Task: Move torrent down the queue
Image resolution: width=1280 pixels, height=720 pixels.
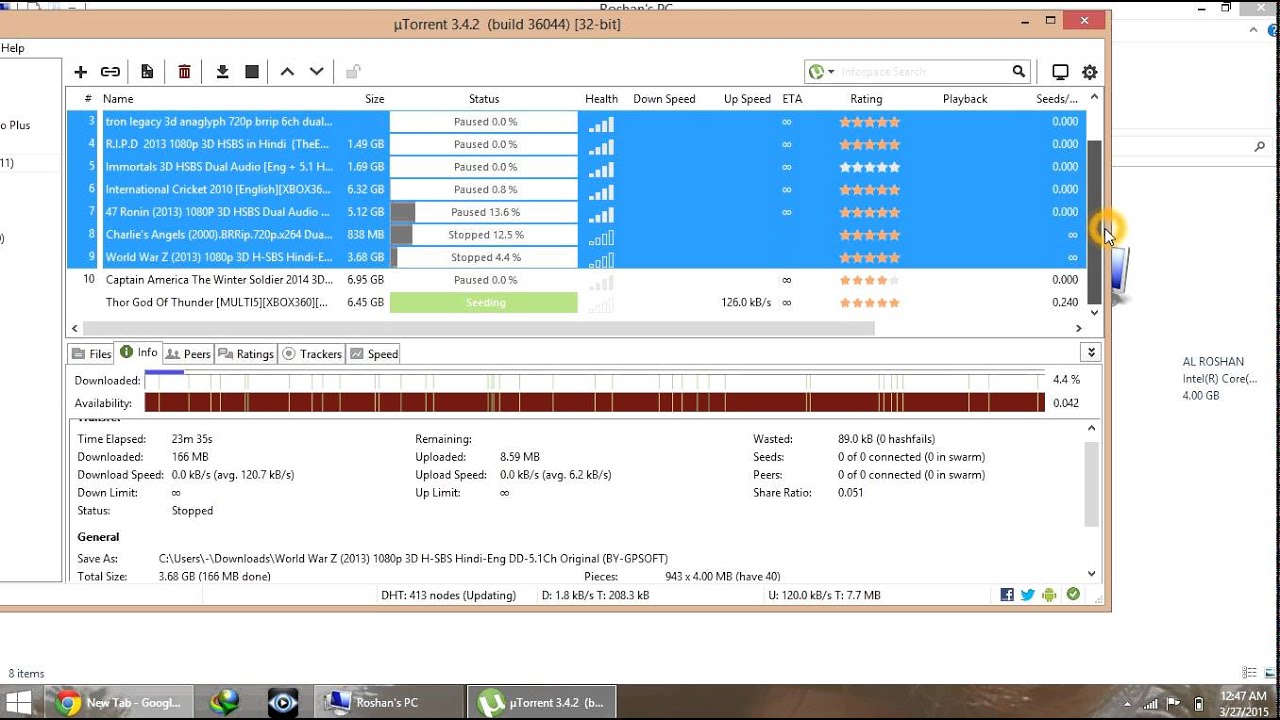Action: pyautogui.click(x=316, y=72)
